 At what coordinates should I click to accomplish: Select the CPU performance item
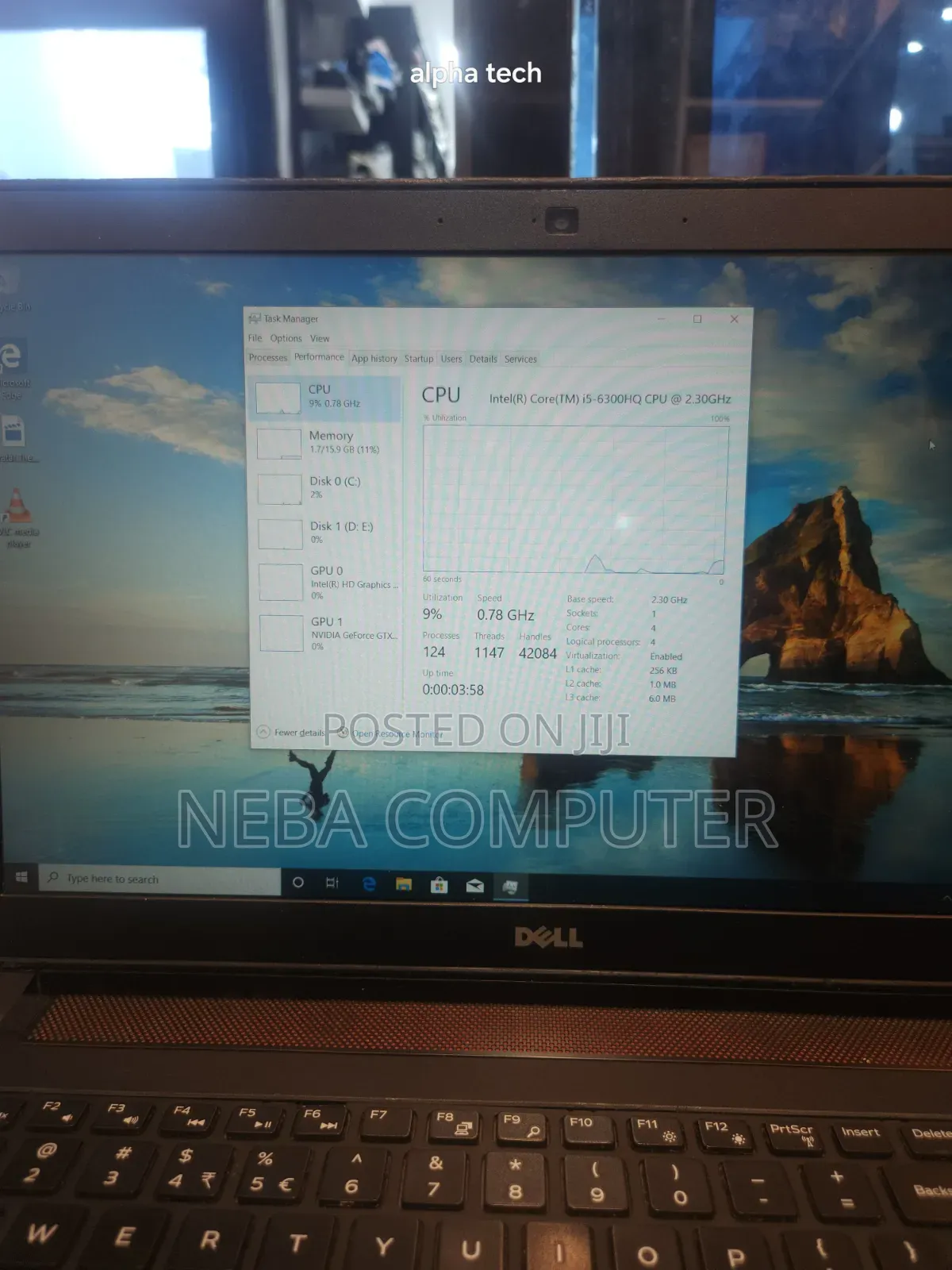coord(327,398)
